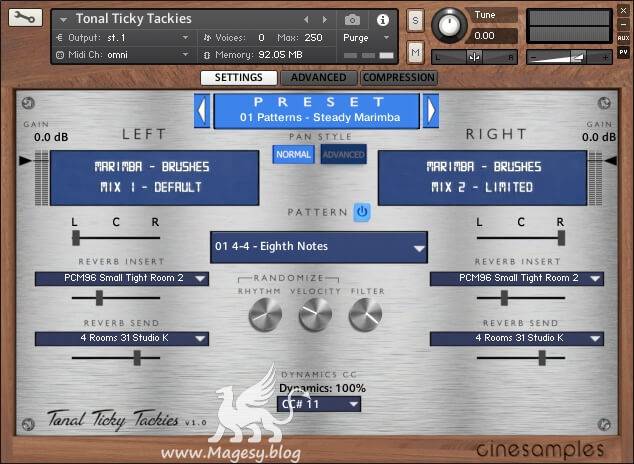Click the Randomize Velocity knob
The width and height of the screenshot is (634, 464).
(315, 314)
